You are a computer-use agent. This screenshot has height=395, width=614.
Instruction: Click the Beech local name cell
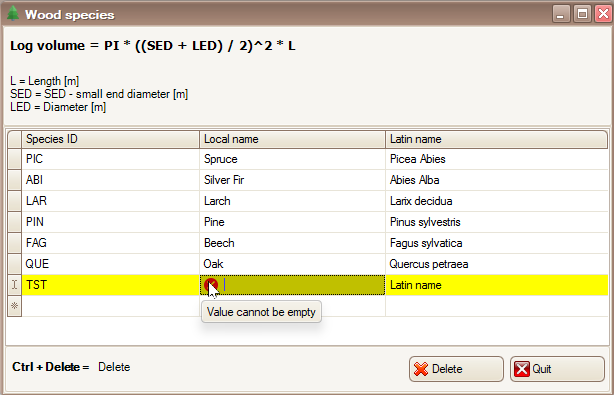coord(293,243)
